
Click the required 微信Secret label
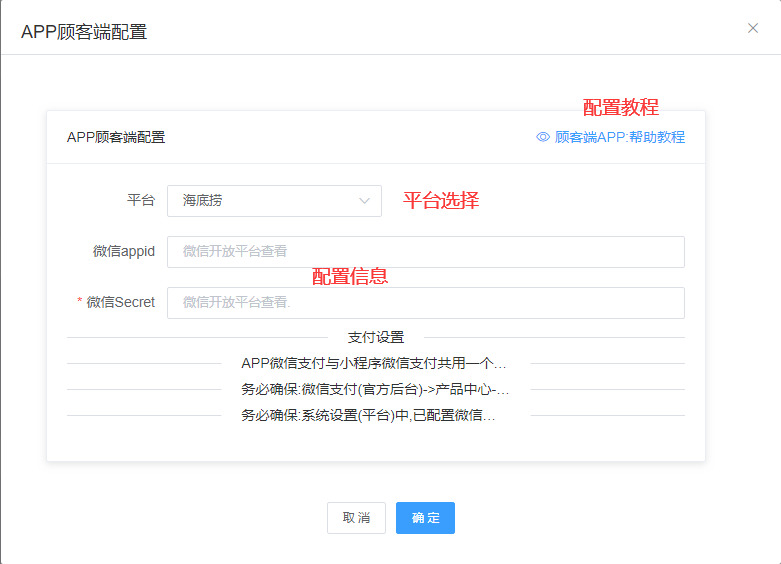pyautogui.click(x=120, y=302)
